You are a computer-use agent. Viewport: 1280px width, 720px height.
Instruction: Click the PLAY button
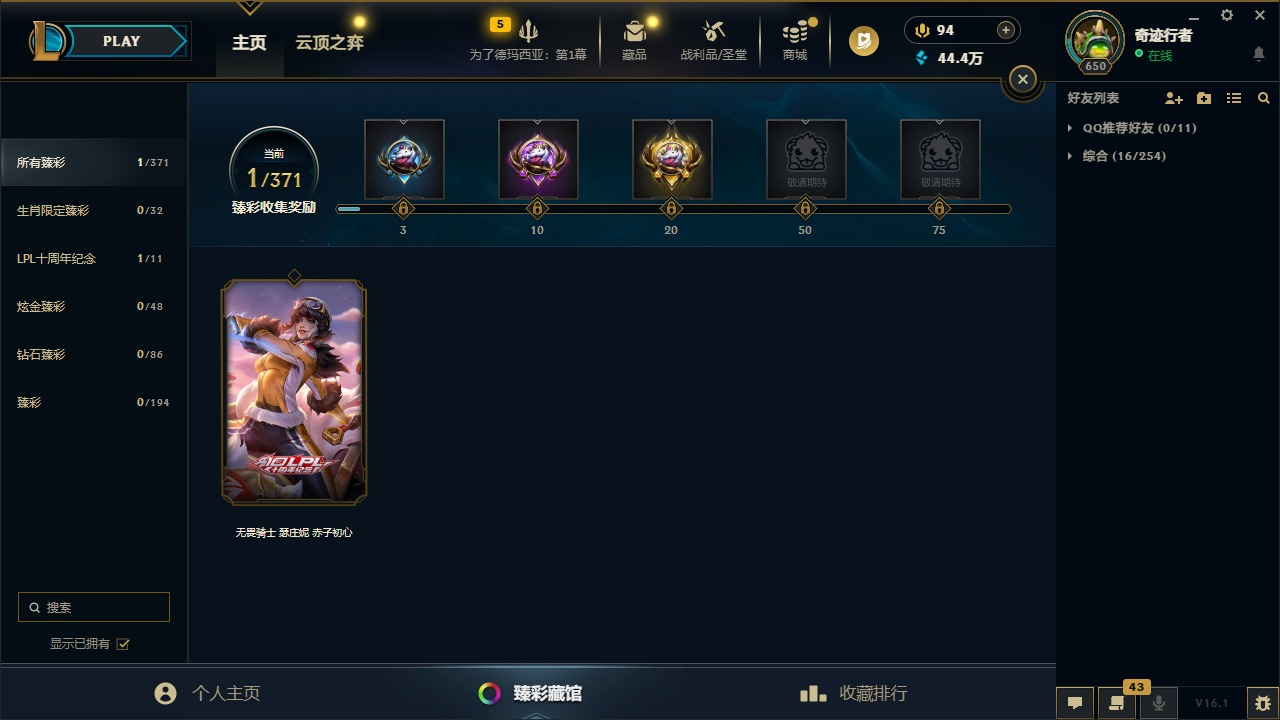tap(121, 41)
